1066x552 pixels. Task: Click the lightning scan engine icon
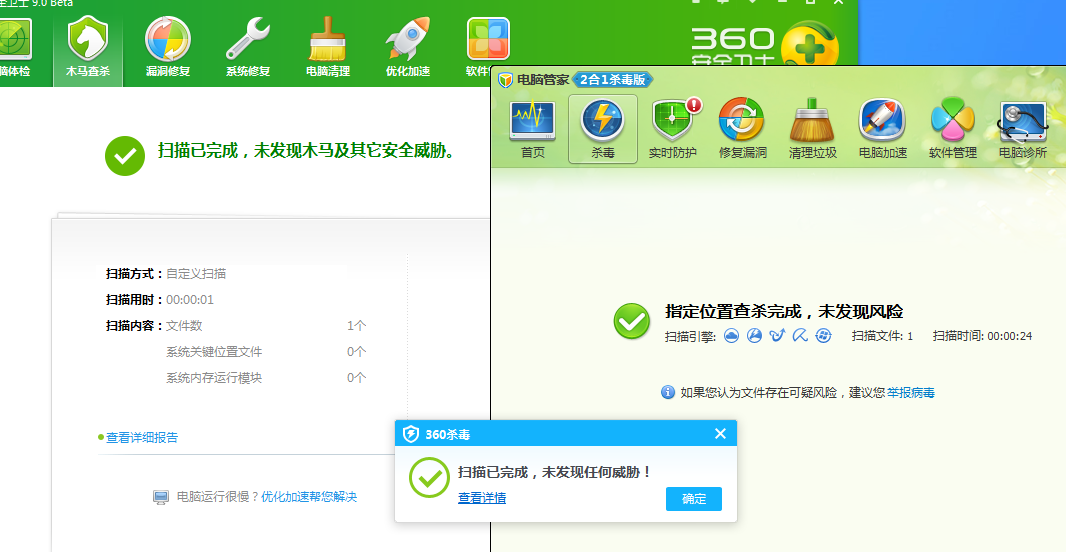point(754,335)
